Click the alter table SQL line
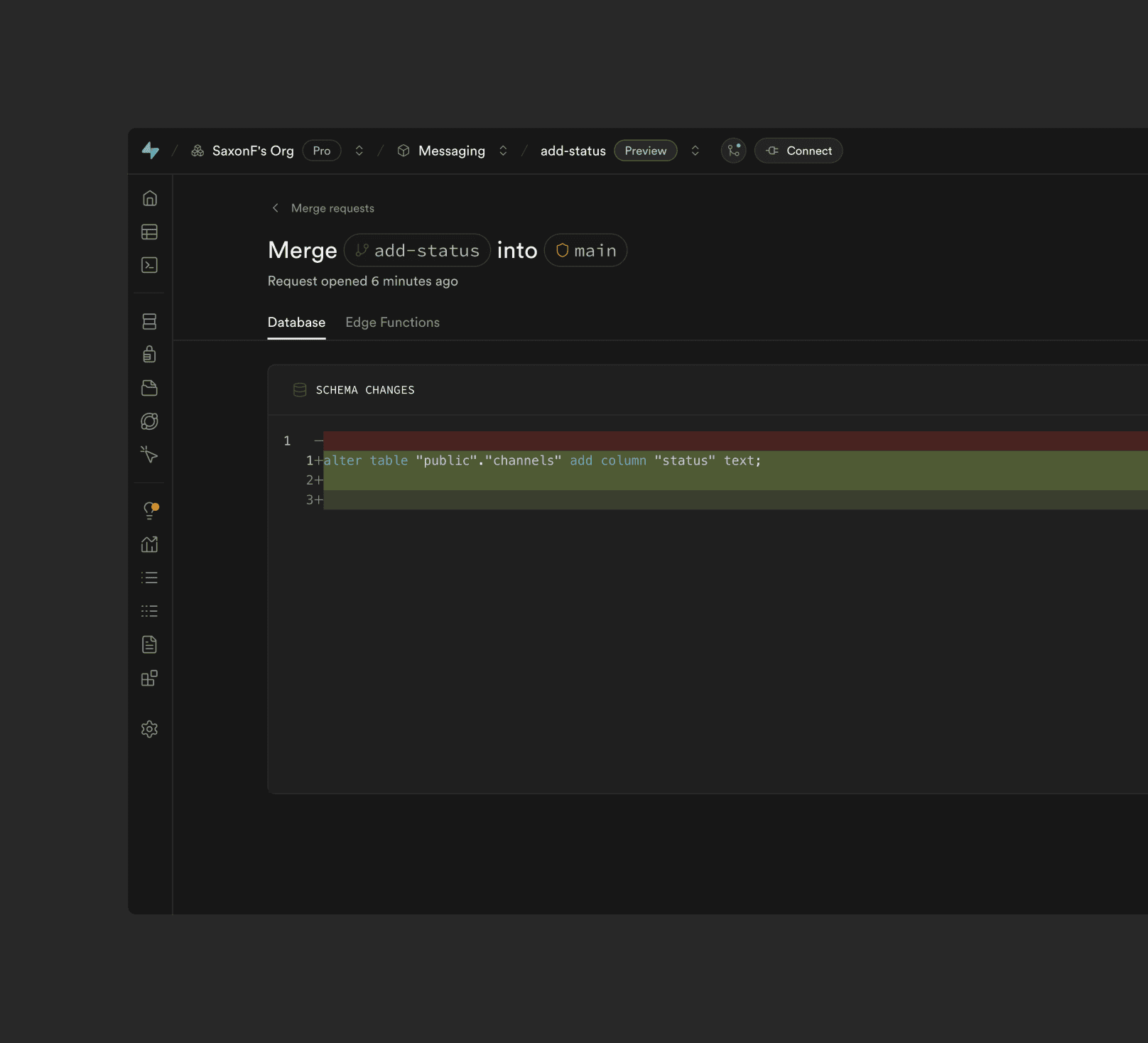Screen dimensions: 1148x1043 click(542, 460)
